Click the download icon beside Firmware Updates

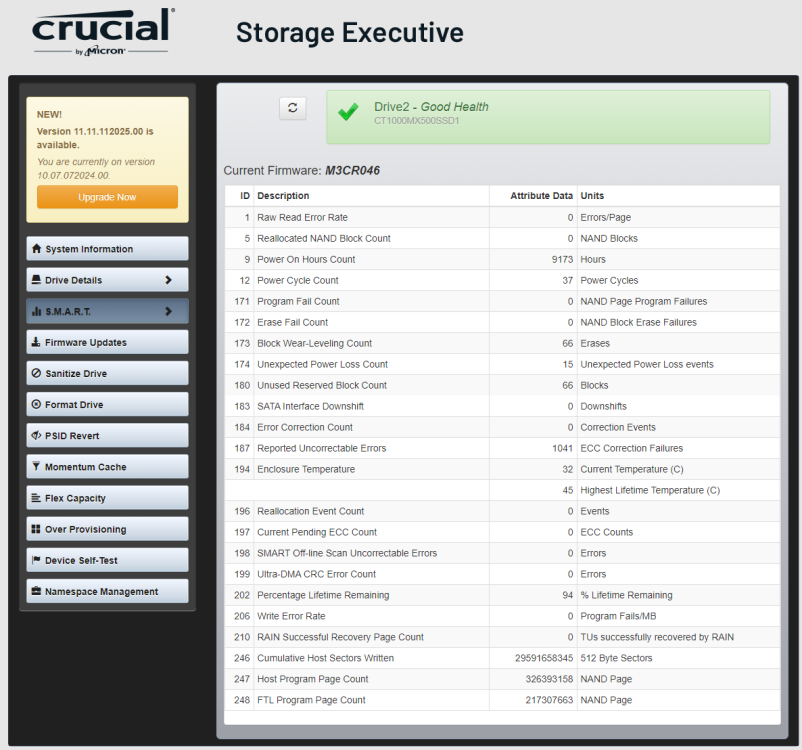(x=36, y=342)
